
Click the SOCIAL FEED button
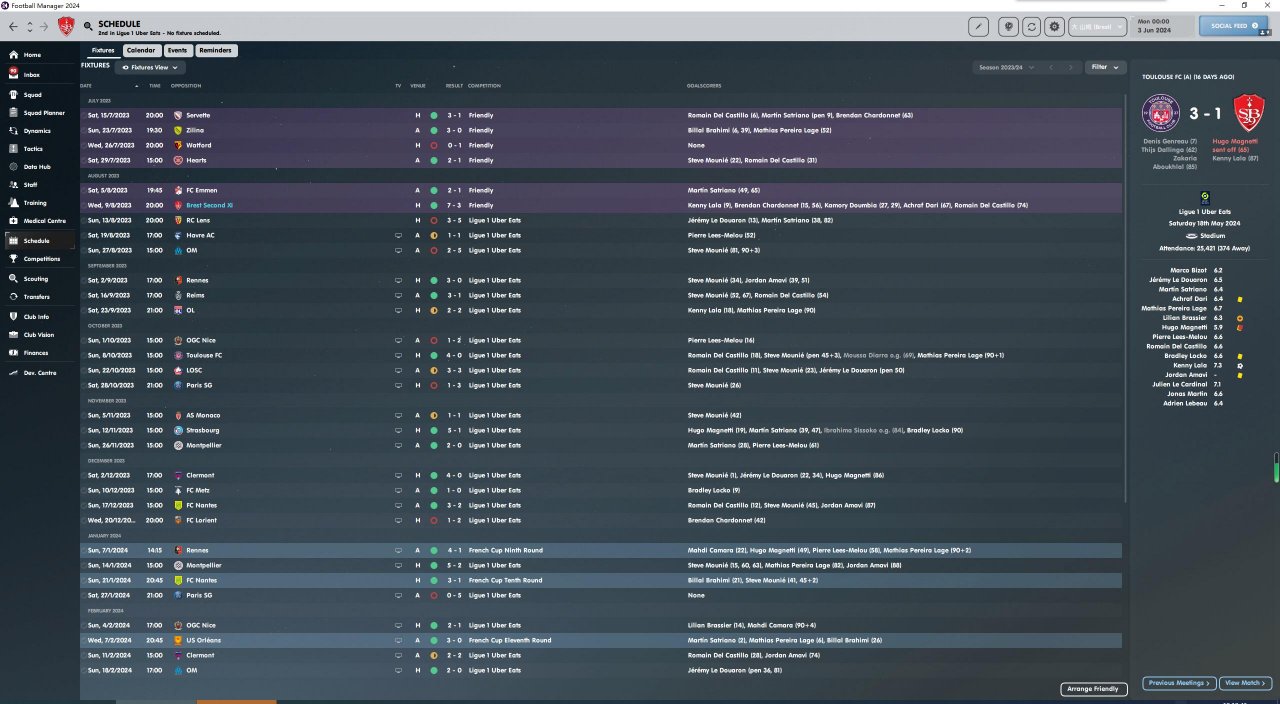(1233, 26)
